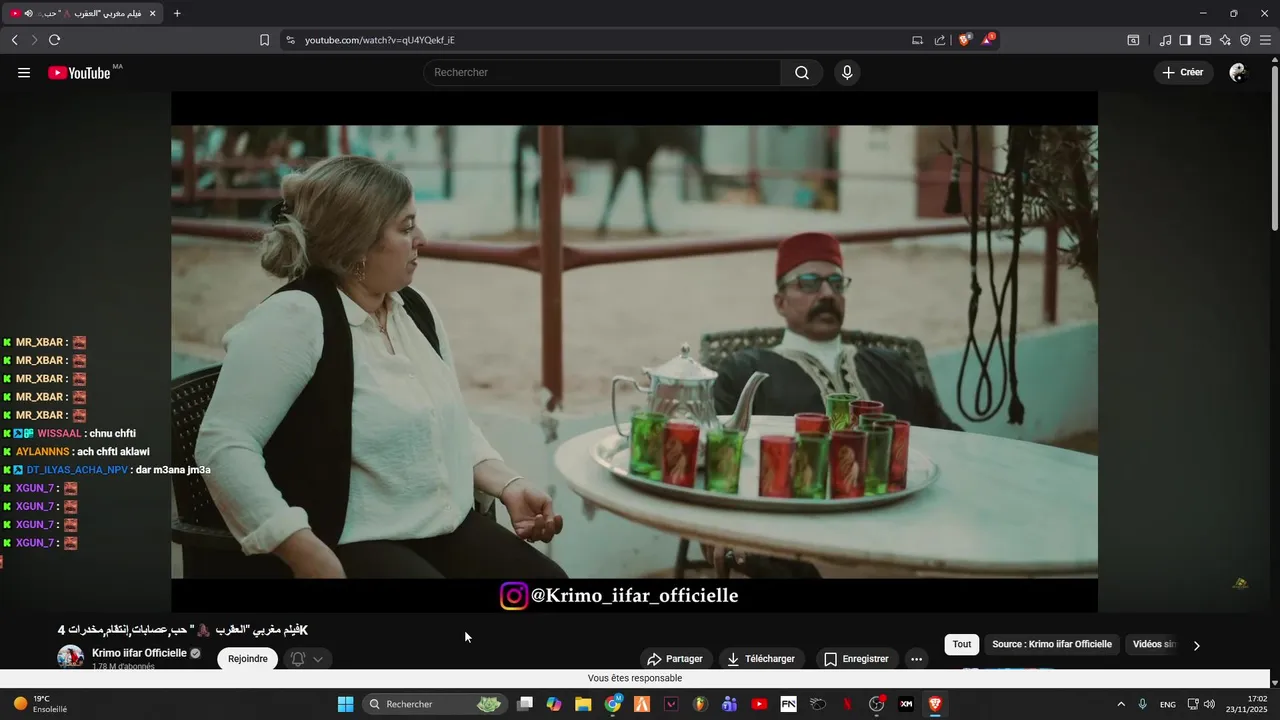
Task: Select the partially visible Vidéos chip
Action: [x=1153, y=645]
